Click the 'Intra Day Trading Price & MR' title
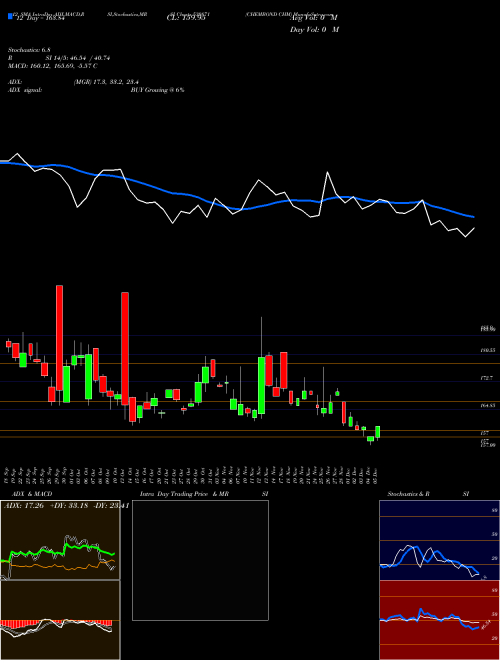500x660 pixels. 184,494
